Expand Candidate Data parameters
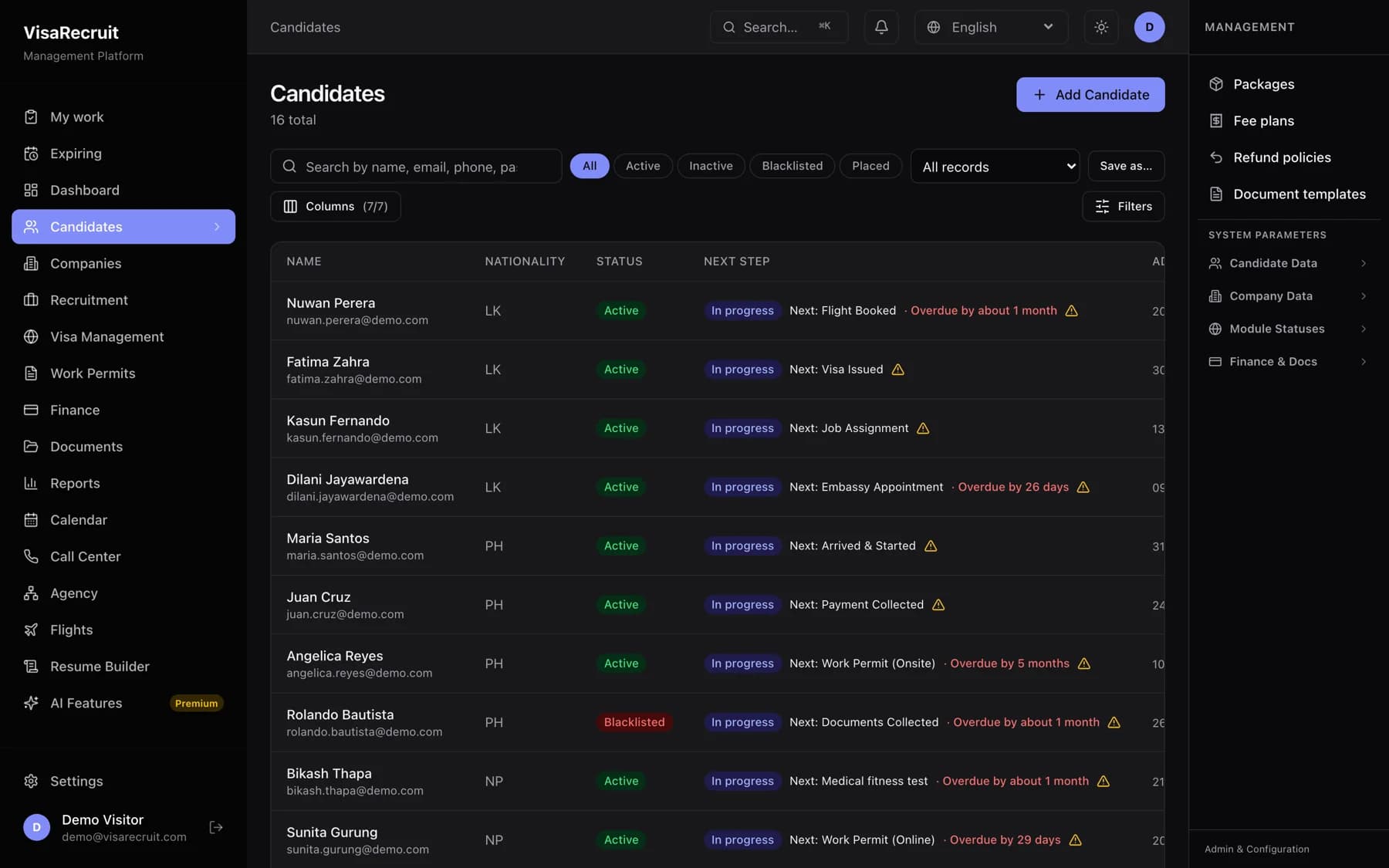The height and width of the screenshot is (868, 1389). click(1289, 263)
